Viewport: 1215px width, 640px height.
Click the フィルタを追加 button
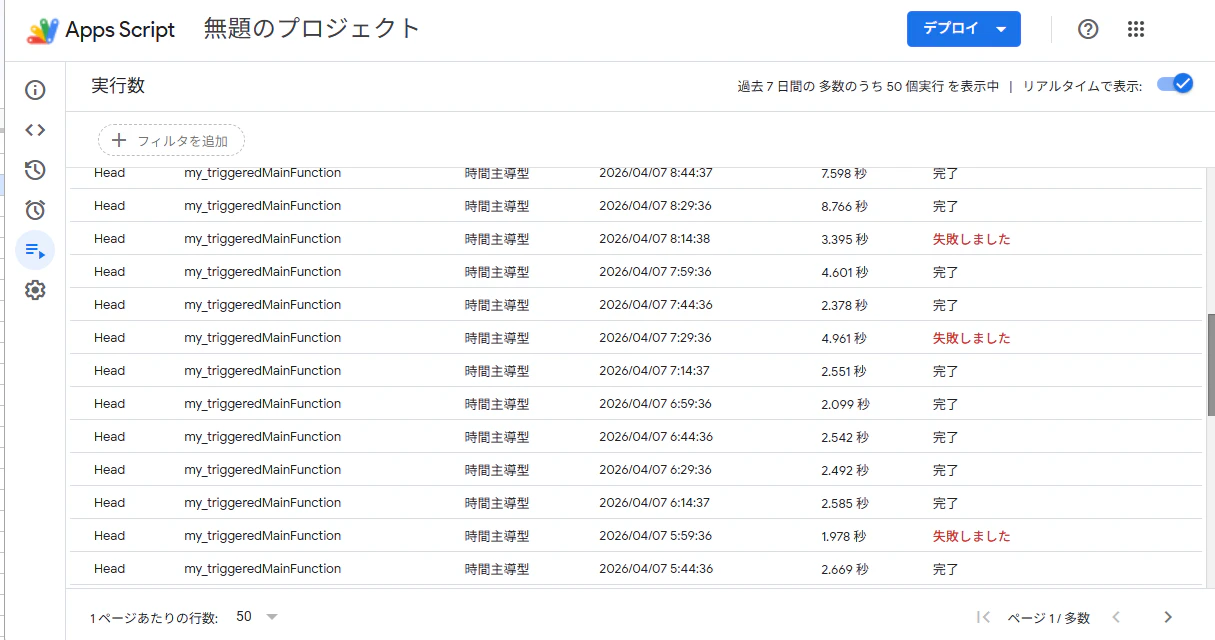(171, 141)
